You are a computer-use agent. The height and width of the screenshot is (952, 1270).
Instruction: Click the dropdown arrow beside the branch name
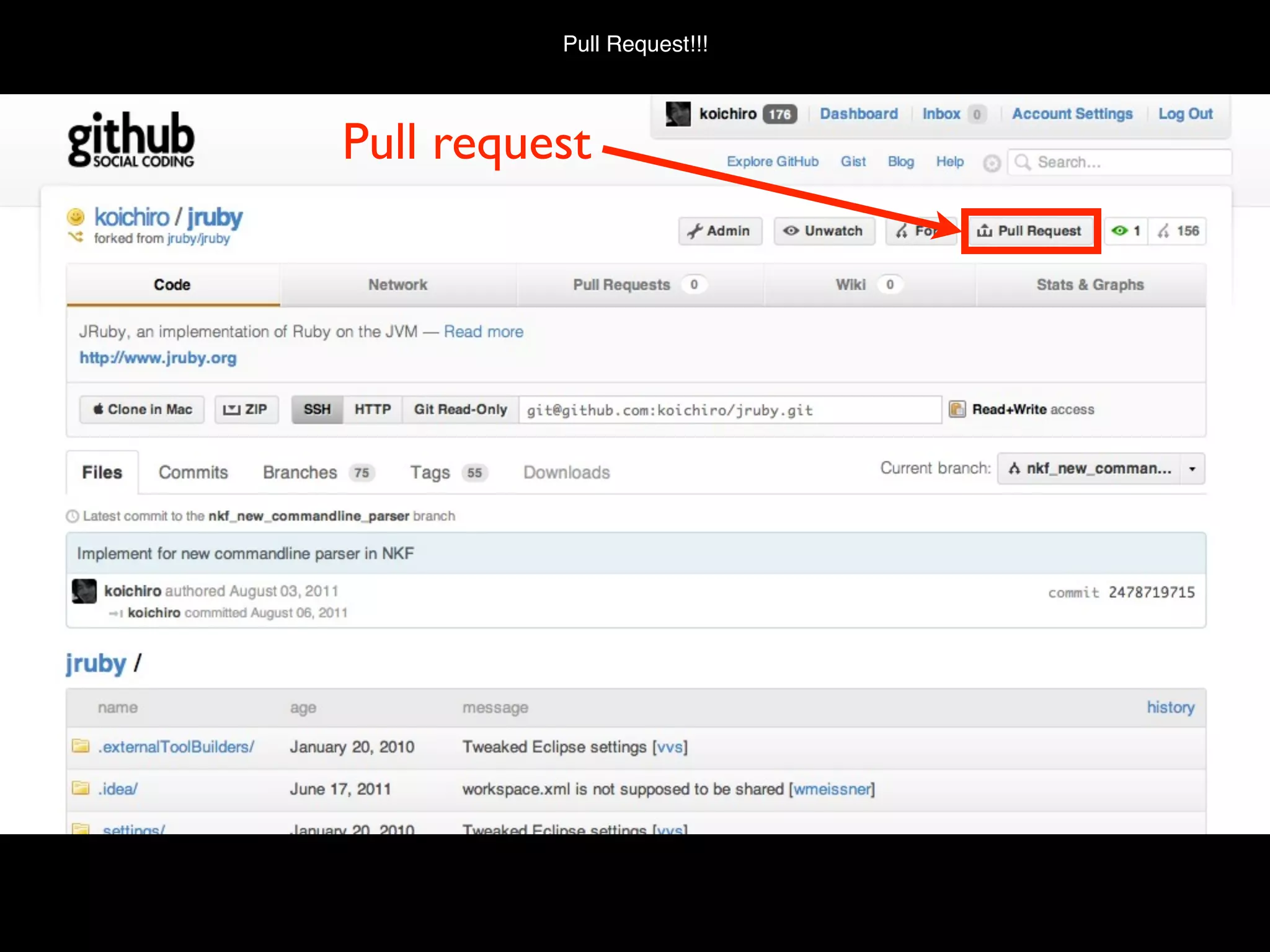pos(1192,469)
